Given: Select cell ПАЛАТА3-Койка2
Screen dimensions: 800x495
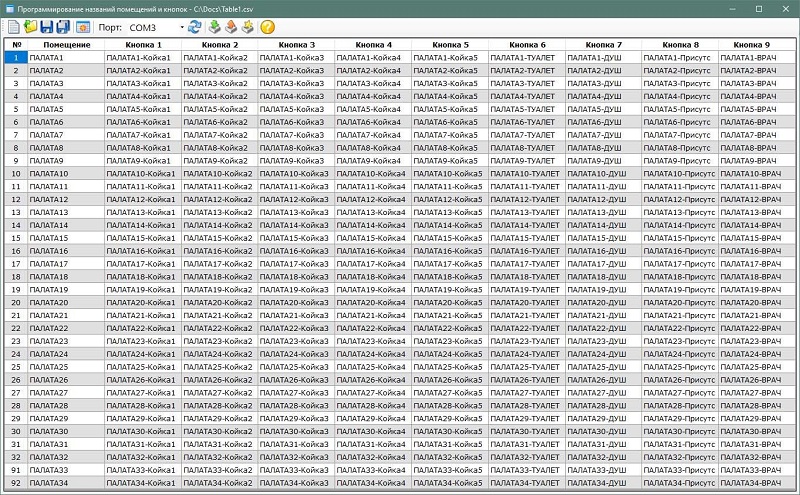Looking at the screenshot, I should [x=220, y=84].
